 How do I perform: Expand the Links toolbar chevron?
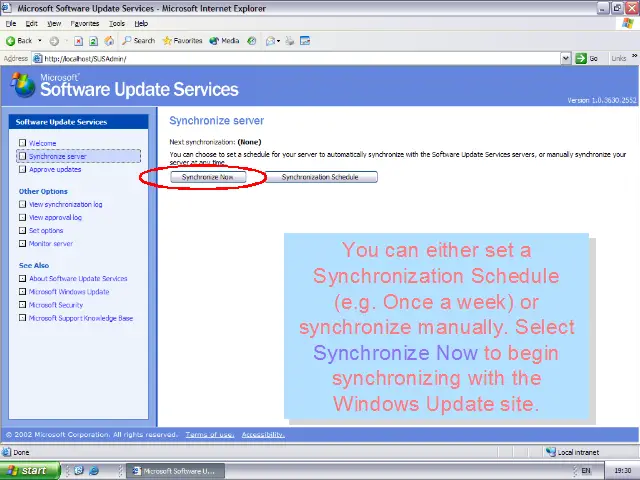[x=635, y=56]
